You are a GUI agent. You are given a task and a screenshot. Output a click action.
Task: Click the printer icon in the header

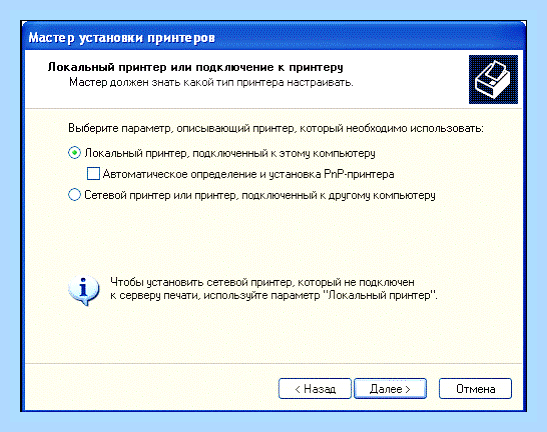click(x=493, y=79)
